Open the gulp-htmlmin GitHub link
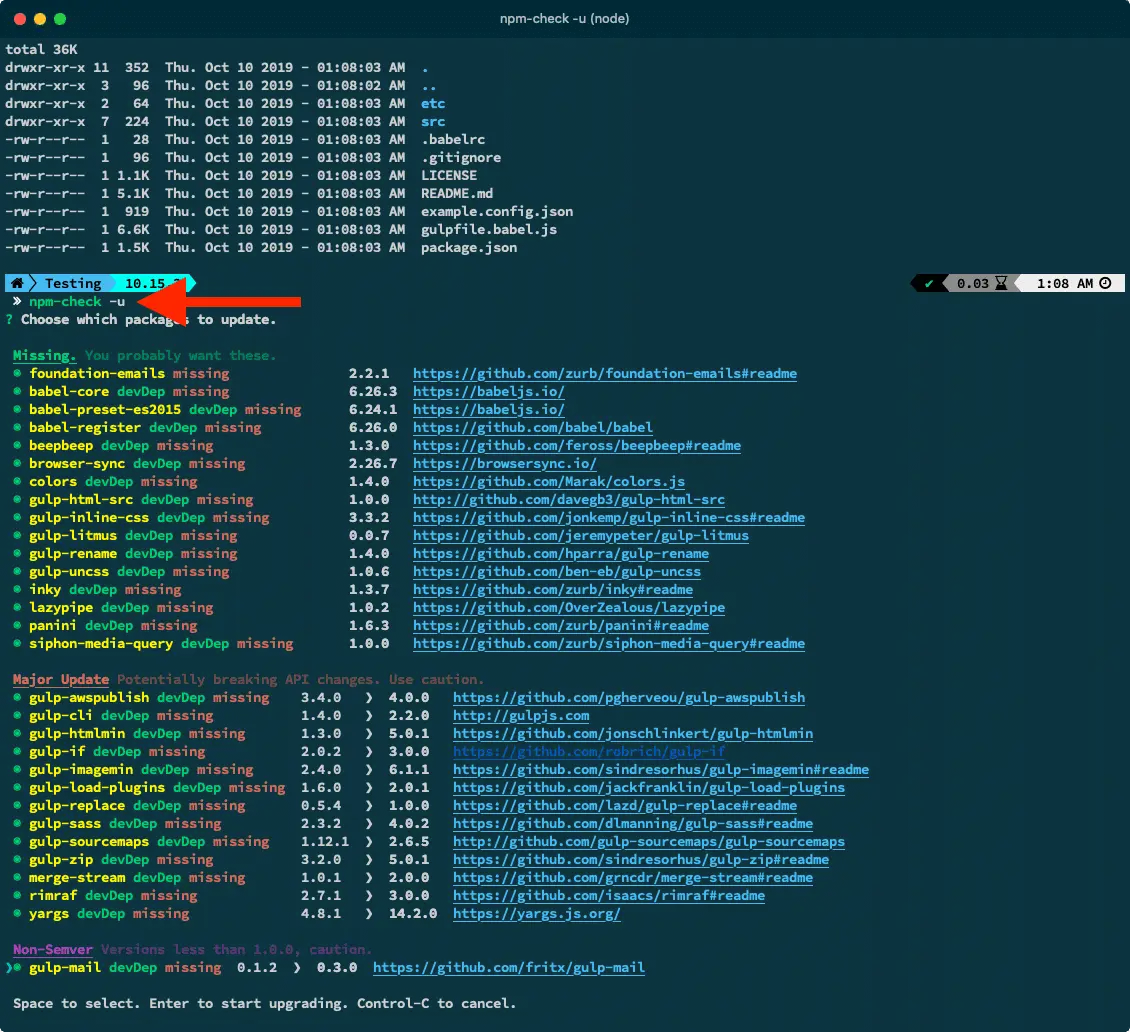1130x1032 pixels. click(x=633, y=734)
